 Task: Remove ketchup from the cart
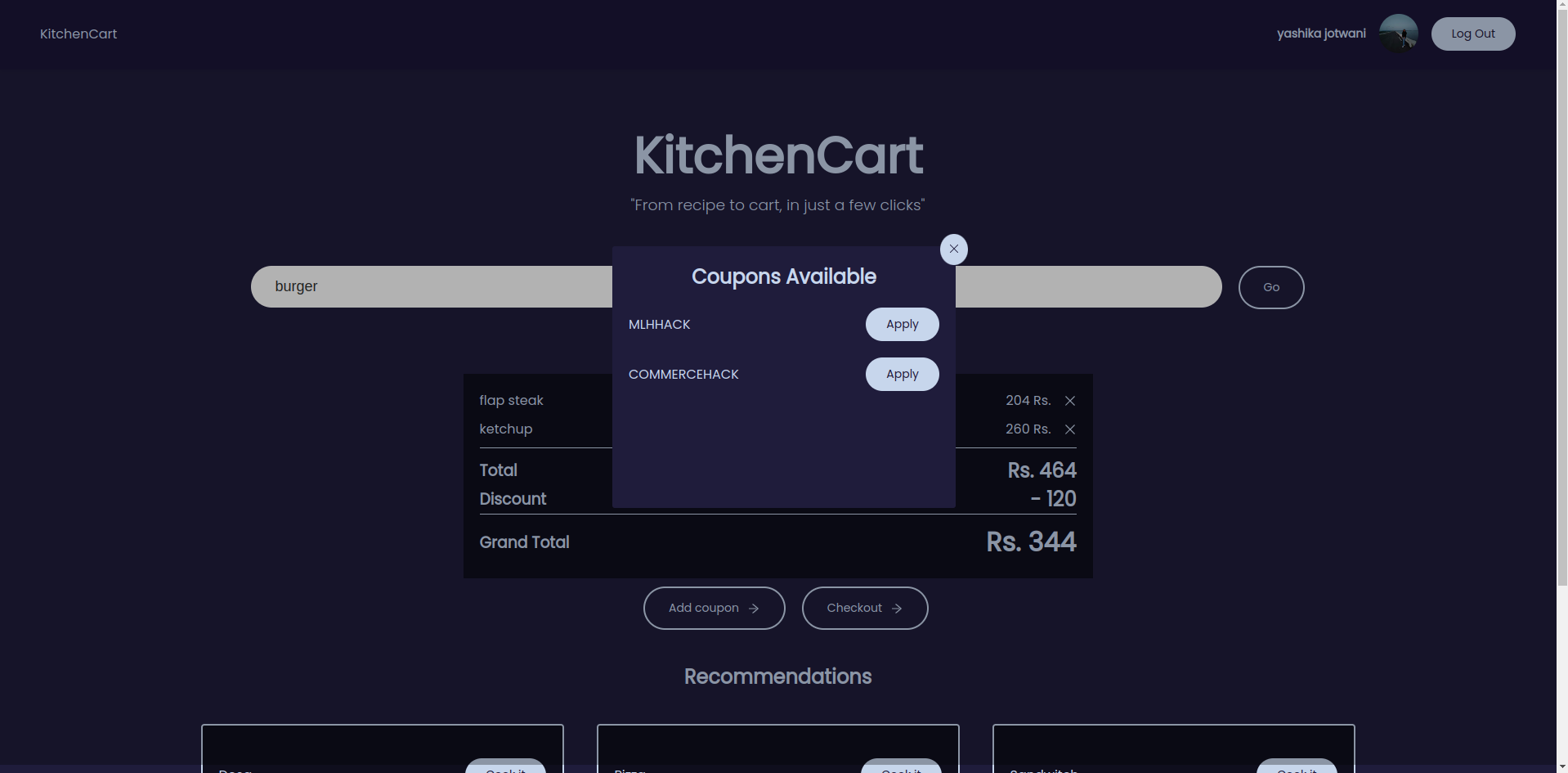(x=1070, y=429)
